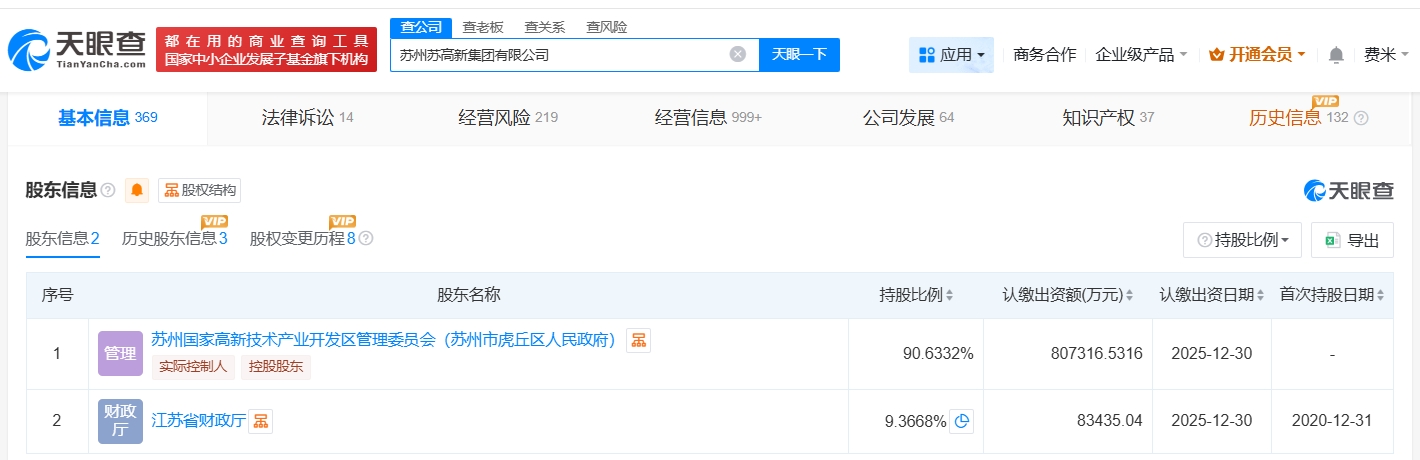The height and width of the screenshot is (460, 1420).
Task: Click pie chart icon next to 9.3668%
Action: pos(961,421)
